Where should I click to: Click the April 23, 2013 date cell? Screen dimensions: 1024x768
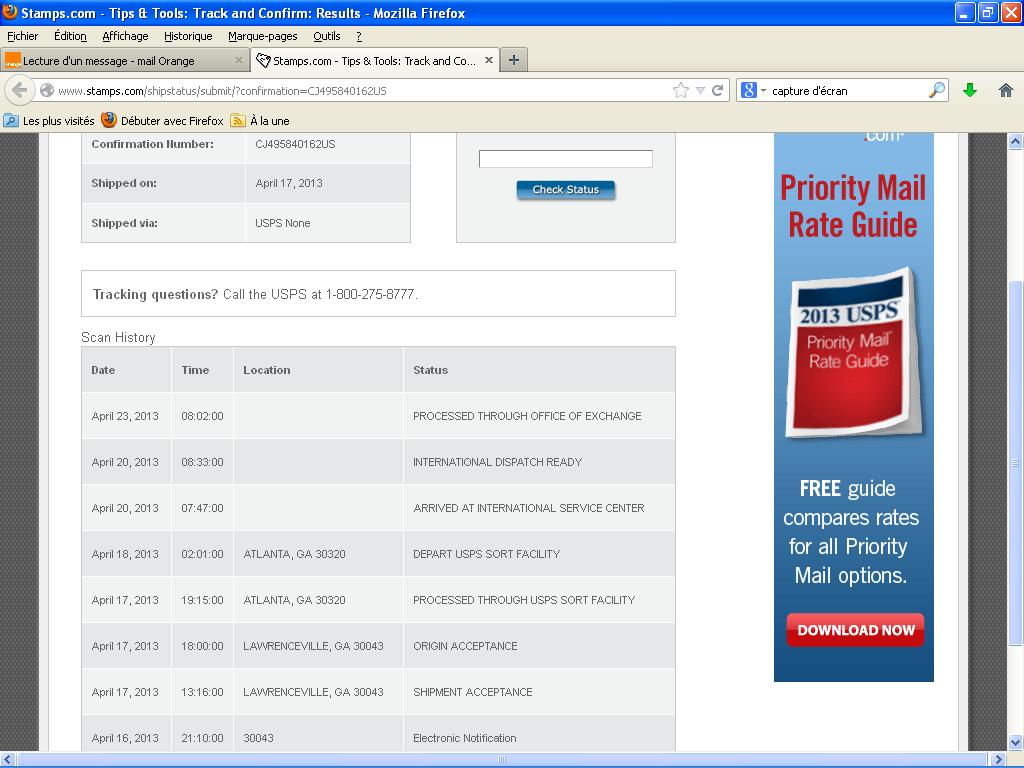[x=125, y=415]
